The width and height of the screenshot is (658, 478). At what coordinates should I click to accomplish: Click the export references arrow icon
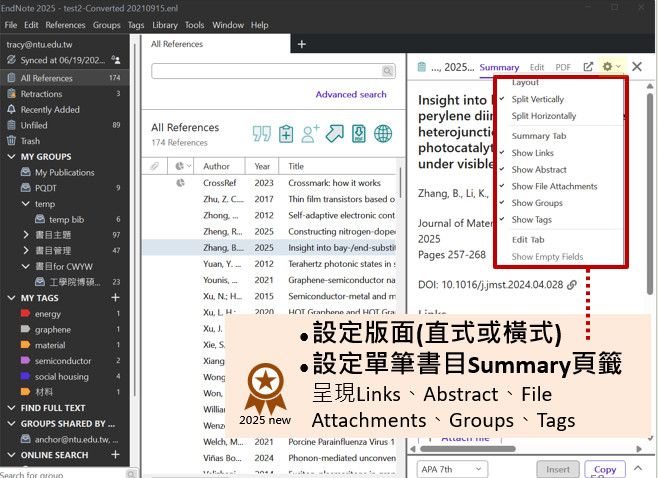(334, 133)
